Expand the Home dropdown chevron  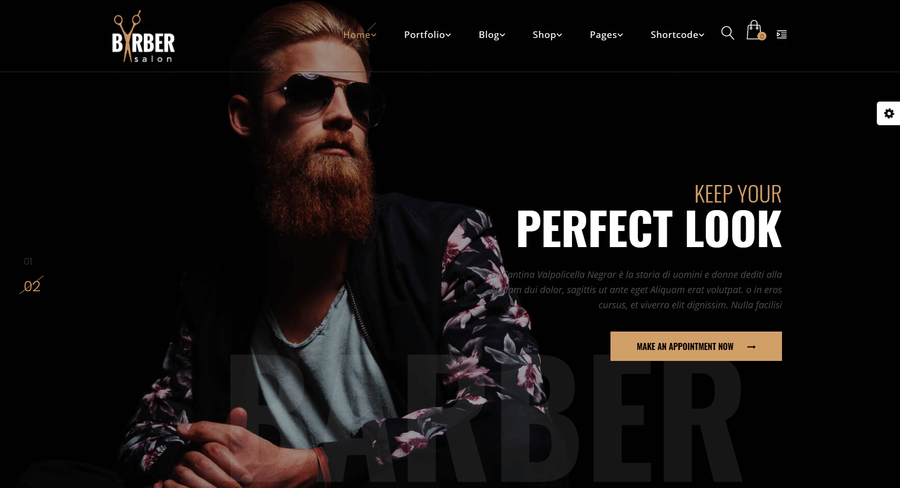pos(374,35)
